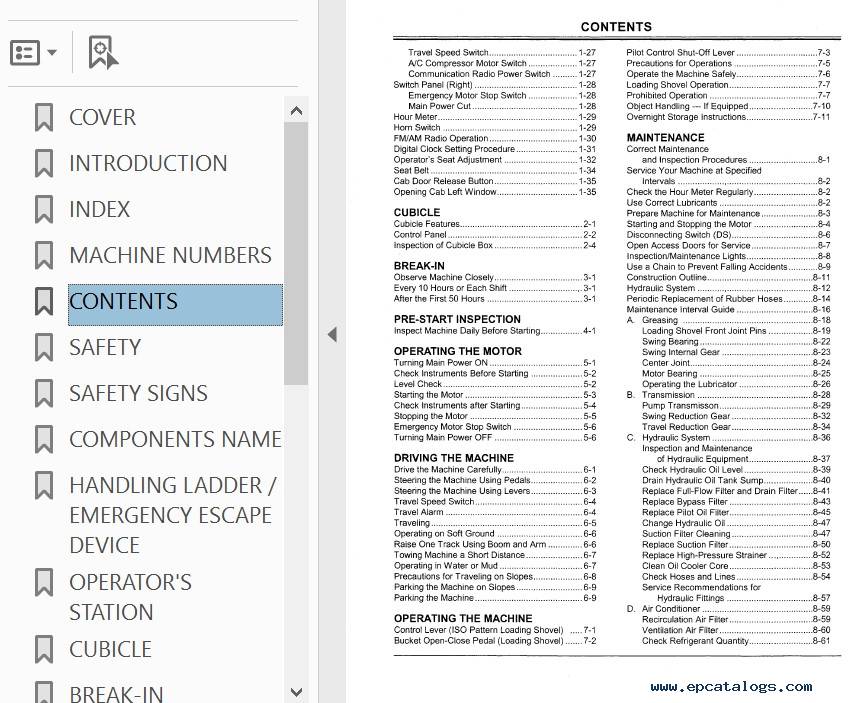
Task: Click the 'Replace Bypass Filter' entry
Action: coord(736,502)
